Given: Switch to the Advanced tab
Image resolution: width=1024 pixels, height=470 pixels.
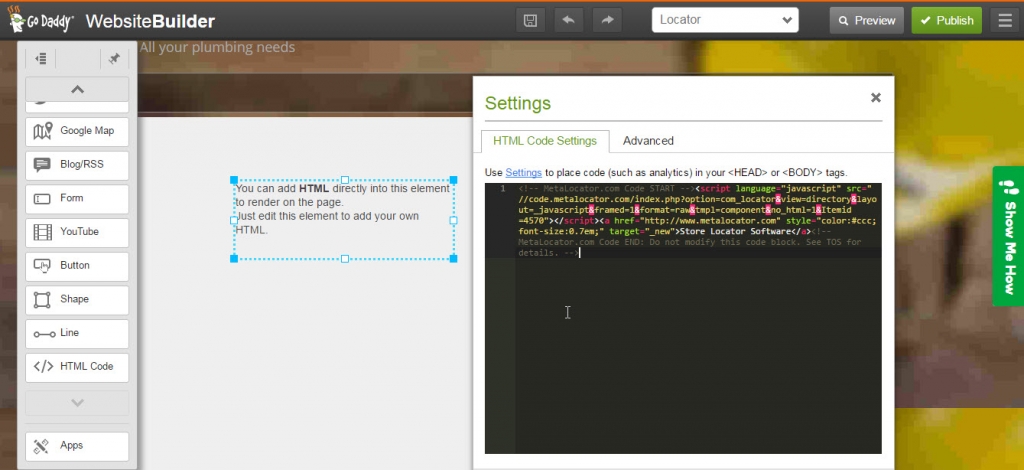Looking at the screenshot, I should tap(648, 141).
